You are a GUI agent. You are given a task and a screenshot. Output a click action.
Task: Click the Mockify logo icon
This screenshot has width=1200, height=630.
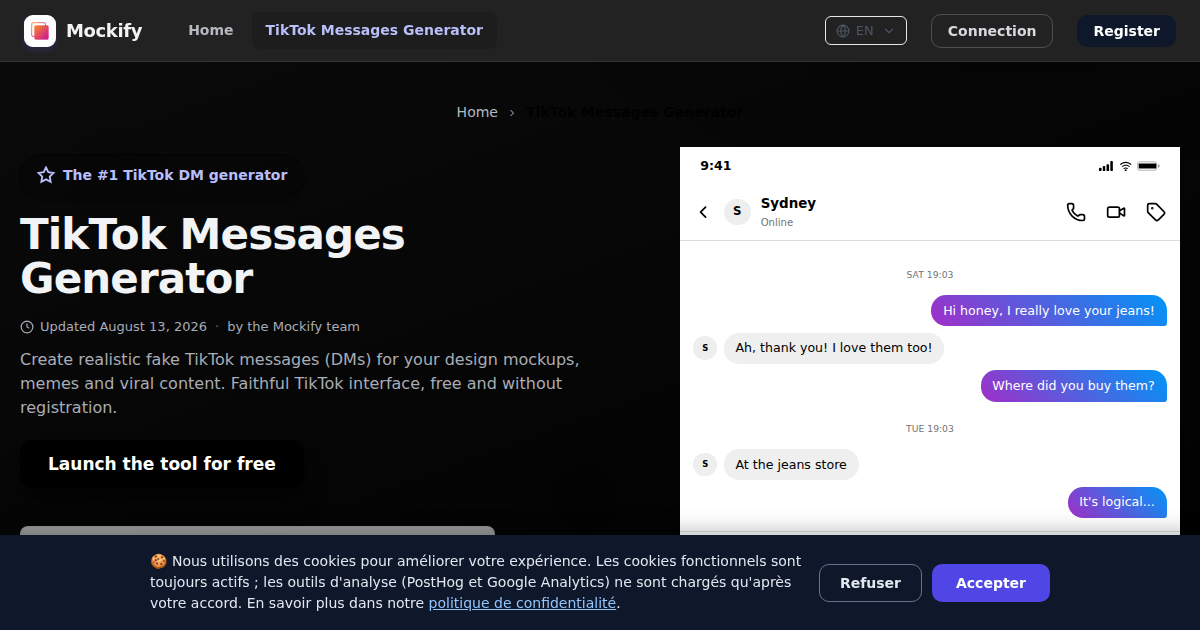pos(40,31)
